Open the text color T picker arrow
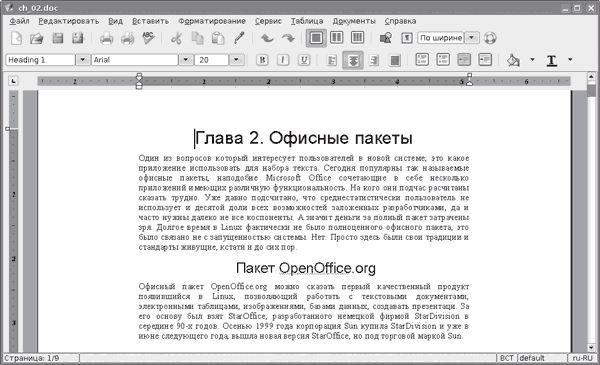Screen dimensions: 600x365 tap(570, 60)
